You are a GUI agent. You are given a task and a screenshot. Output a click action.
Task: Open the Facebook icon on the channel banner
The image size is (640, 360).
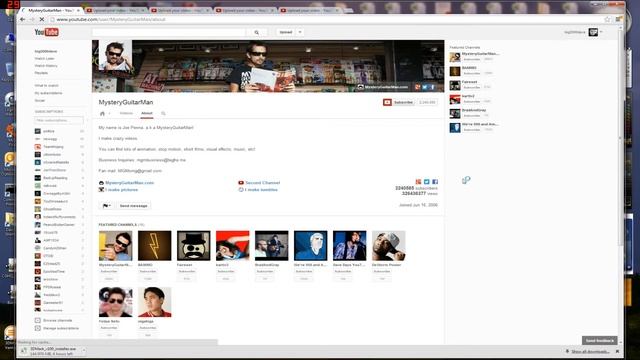(x=432, y=87)
